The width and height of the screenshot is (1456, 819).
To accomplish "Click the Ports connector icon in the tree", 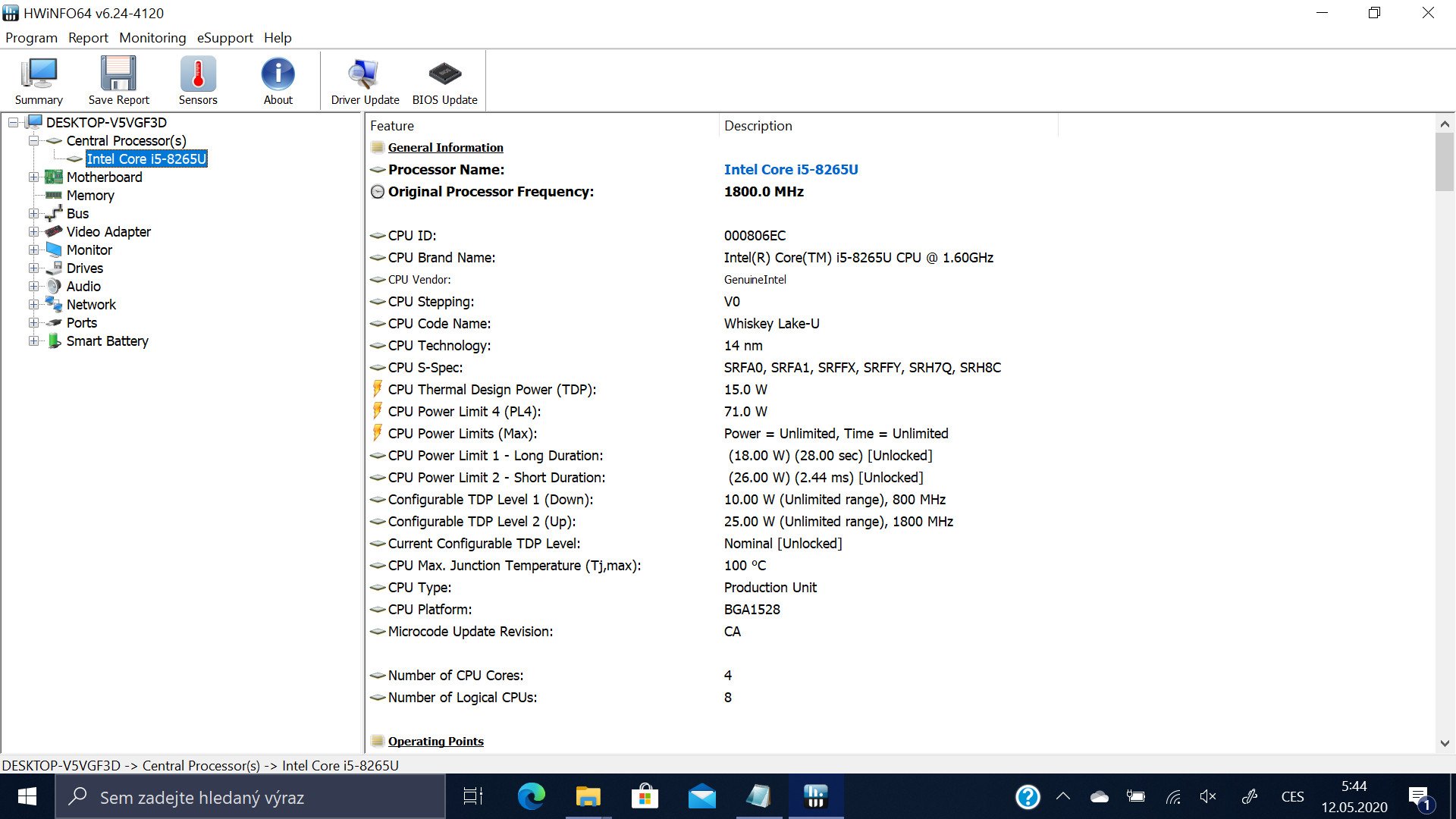I will [54, 322].
